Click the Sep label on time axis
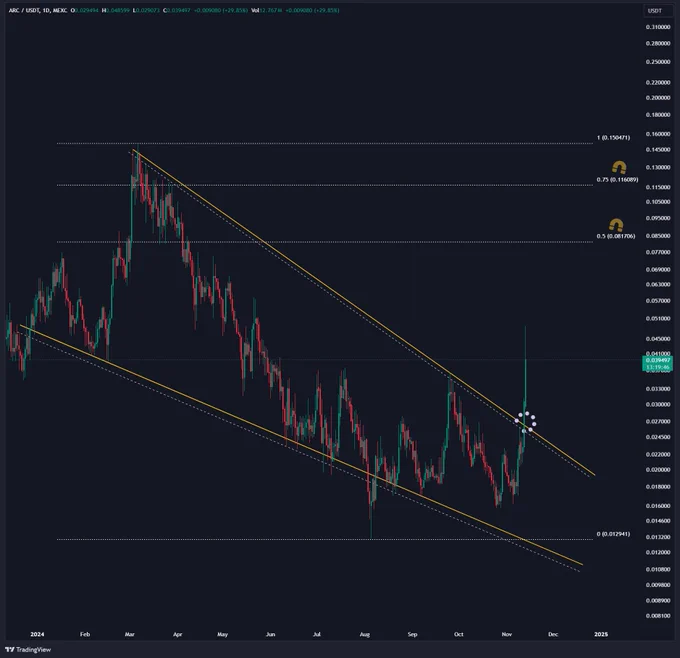680x658 pixels. pyautogui.click(x=412, y=634)
